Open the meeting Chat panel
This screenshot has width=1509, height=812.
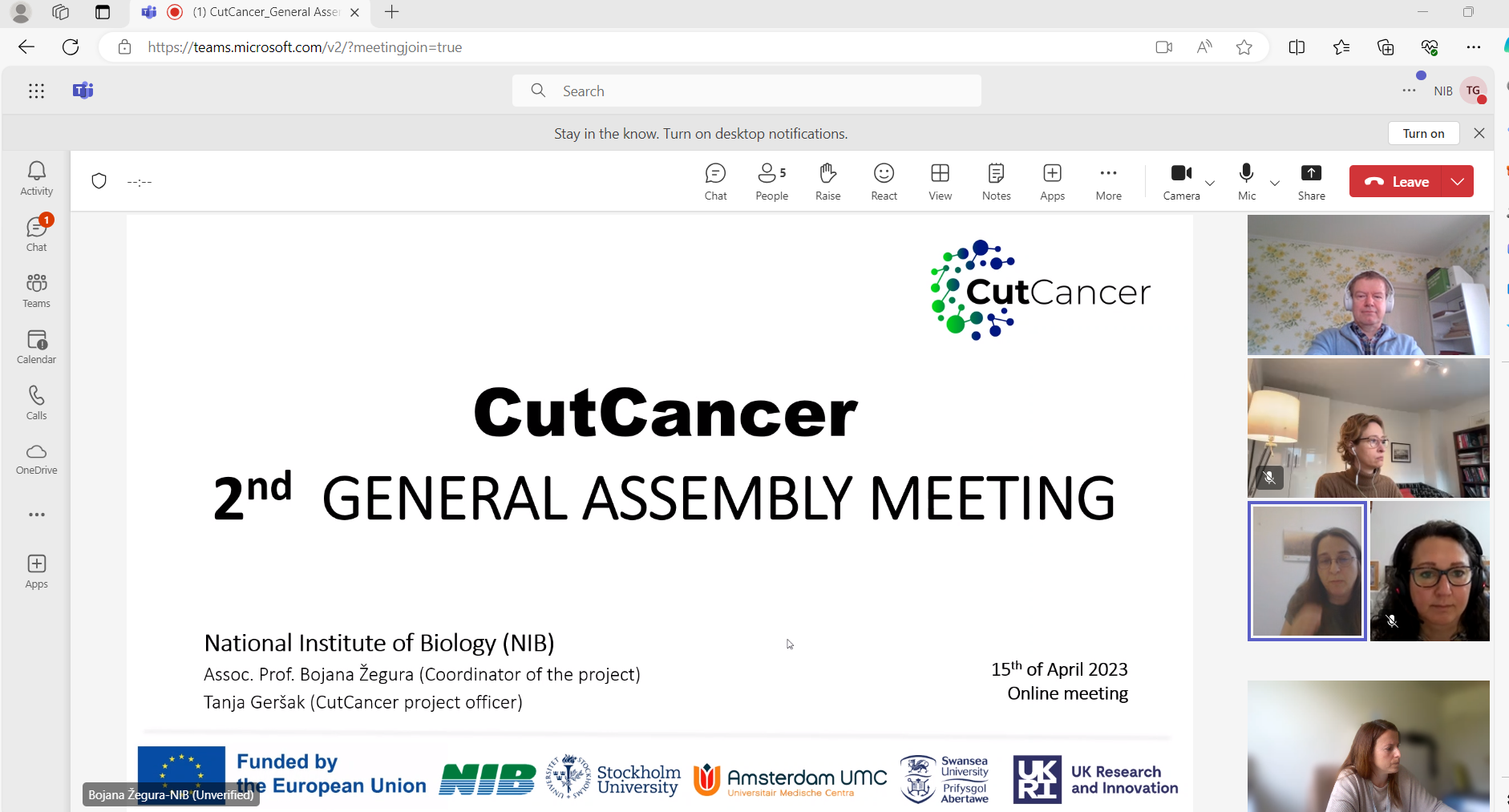pyautogui.click(x=715, y=182)
